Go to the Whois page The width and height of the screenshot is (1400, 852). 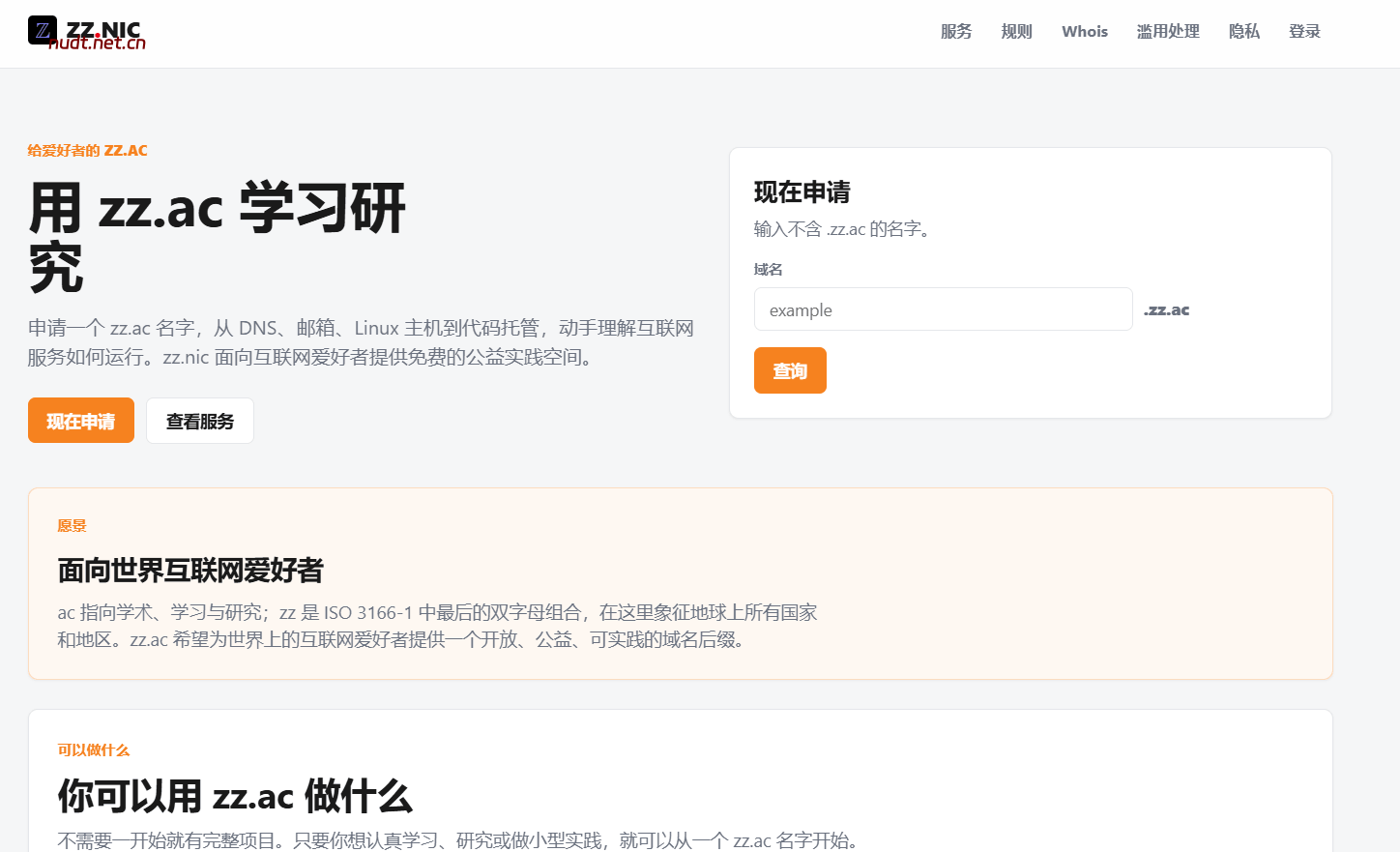click(x=1085, y=31)
